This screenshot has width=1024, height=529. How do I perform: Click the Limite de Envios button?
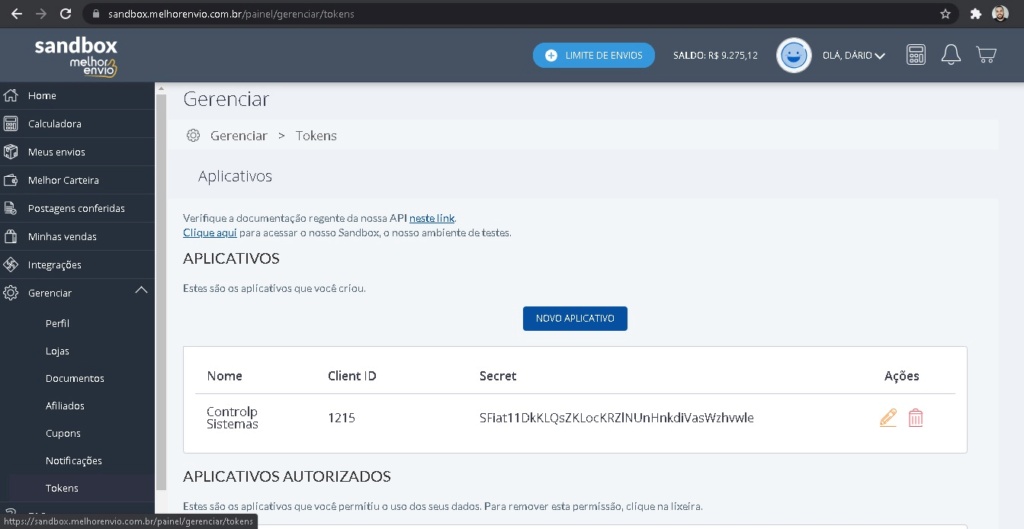[594, 56]
